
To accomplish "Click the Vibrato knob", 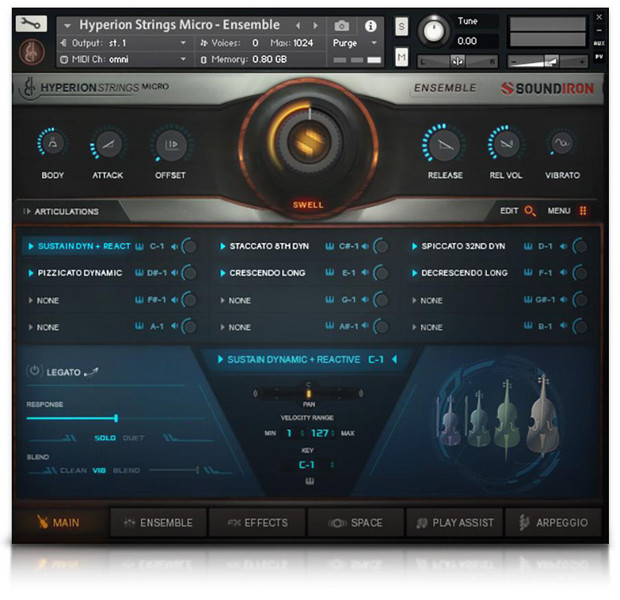I will click(562, 143).
